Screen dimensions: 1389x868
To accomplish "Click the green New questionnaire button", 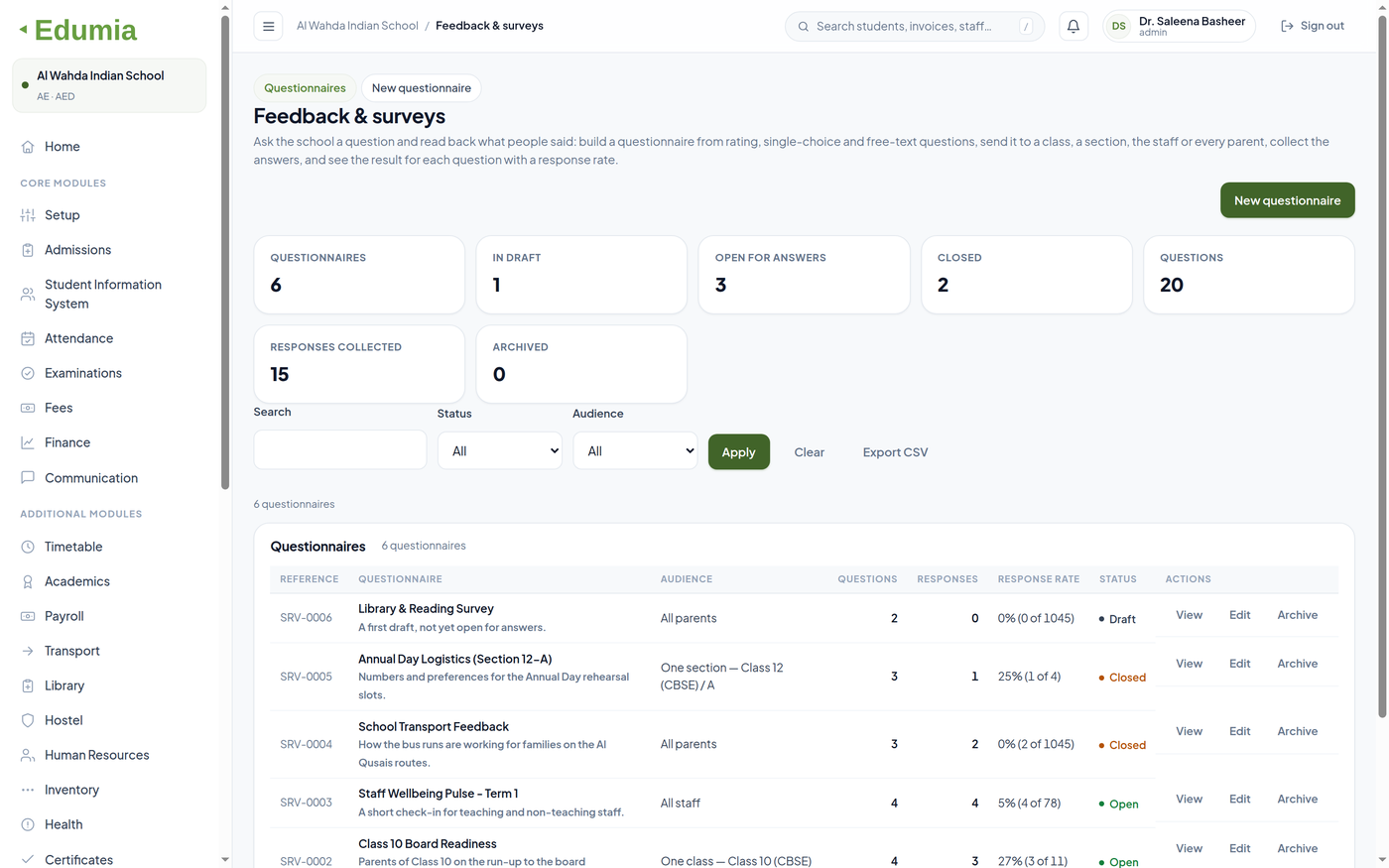I will 1287,200.
